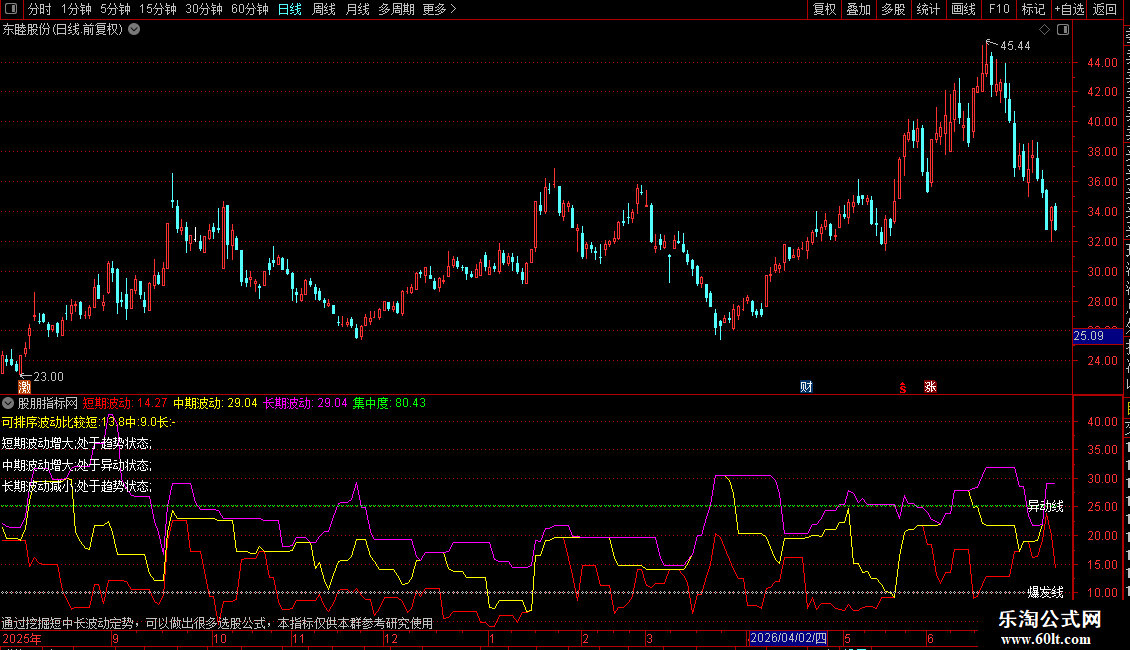This screenshot has height=650, width=1130.
Task: Toggle the right info panel icon beside the diamond
Action: (x=1063, y=30)
